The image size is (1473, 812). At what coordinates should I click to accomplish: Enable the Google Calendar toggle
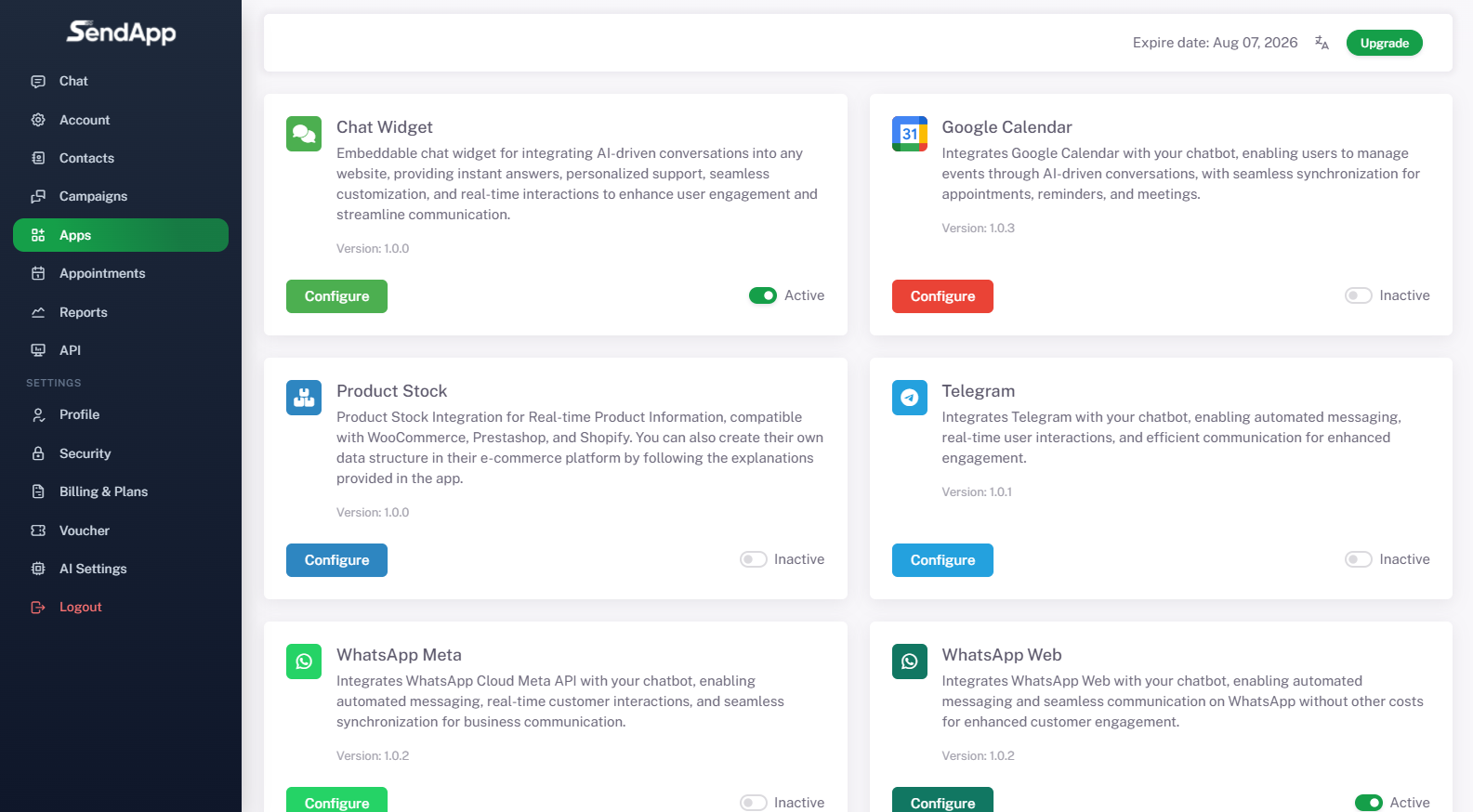point(1359,295)
